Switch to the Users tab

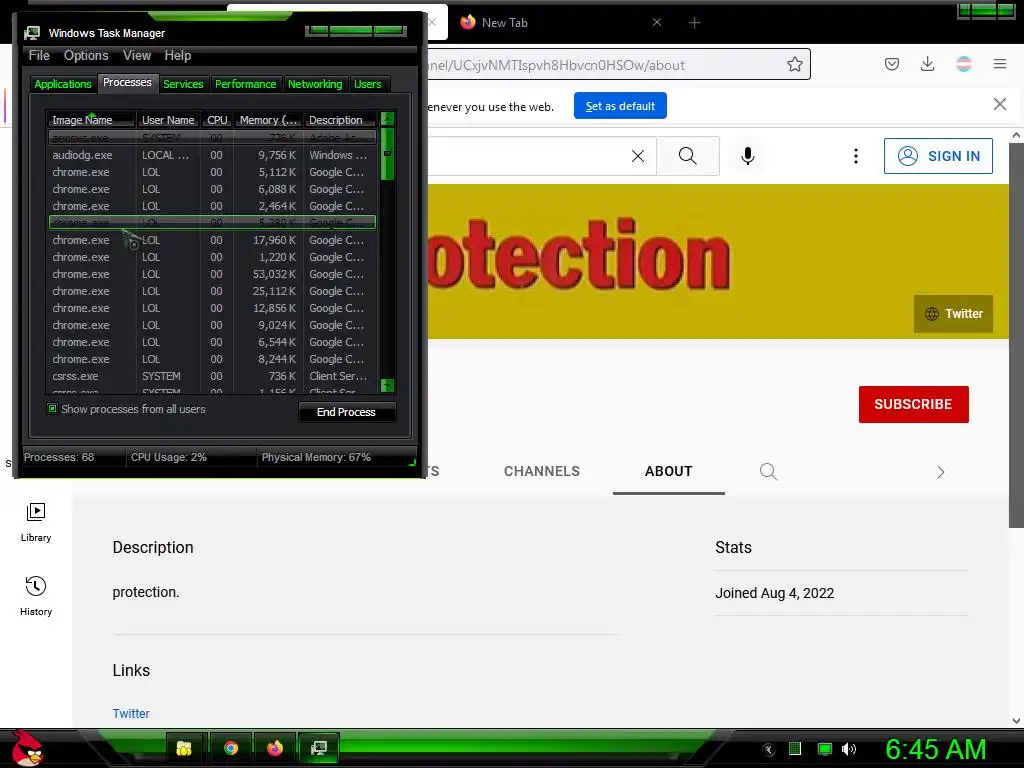(368, 84)
